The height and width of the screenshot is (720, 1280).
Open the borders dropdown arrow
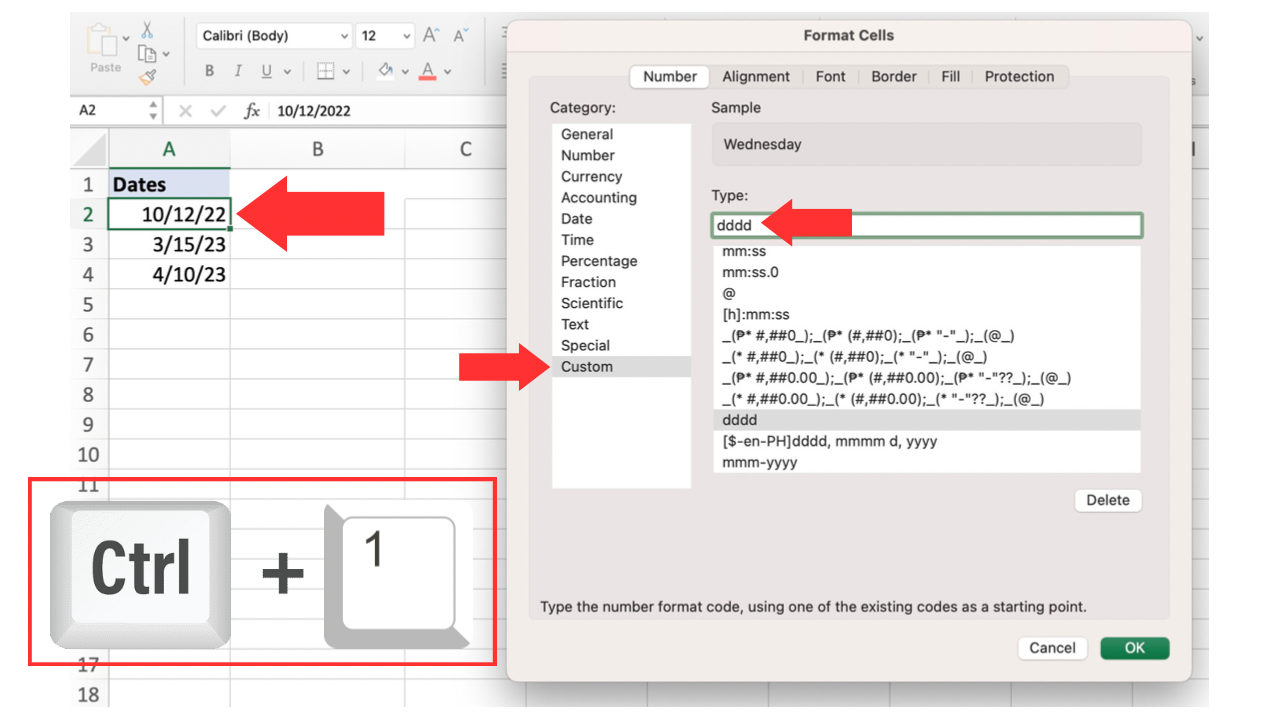pos(346,72)
